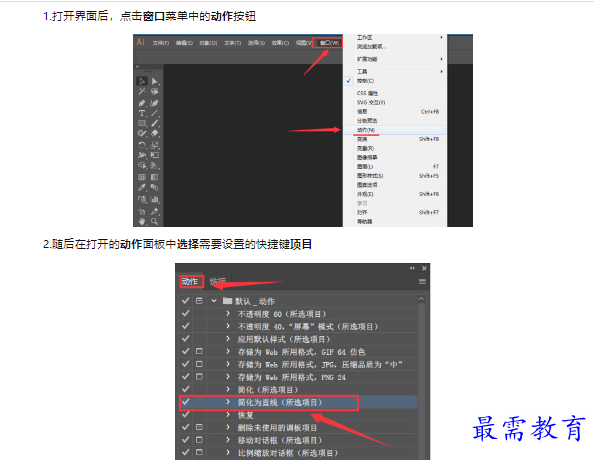This screenshot has height=460, width=594.
Task: Select the Eraser tool
Action: [x=155, y=133]
